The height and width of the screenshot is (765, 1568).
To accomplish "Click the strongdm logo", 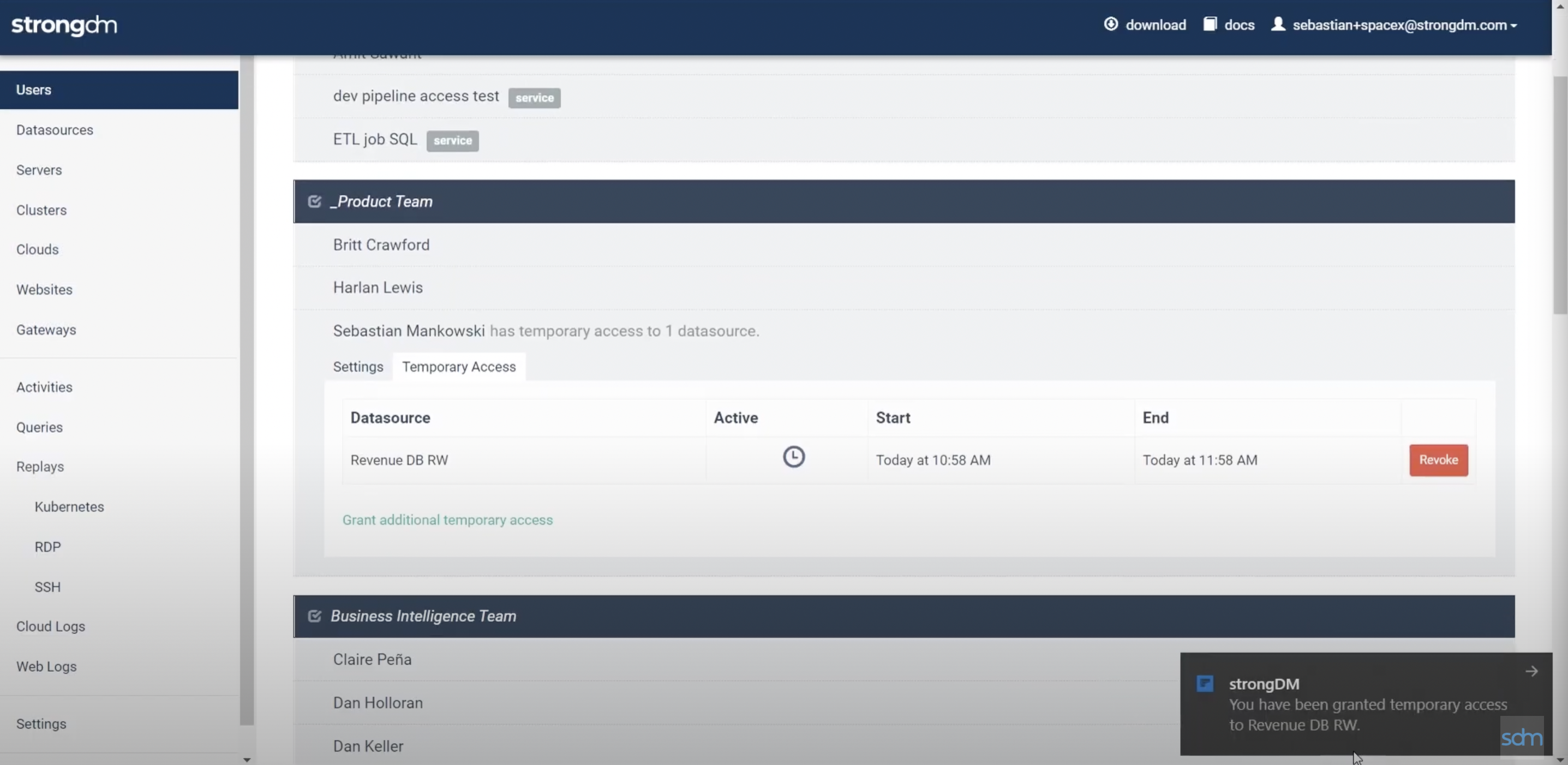I will coord(64,25).
